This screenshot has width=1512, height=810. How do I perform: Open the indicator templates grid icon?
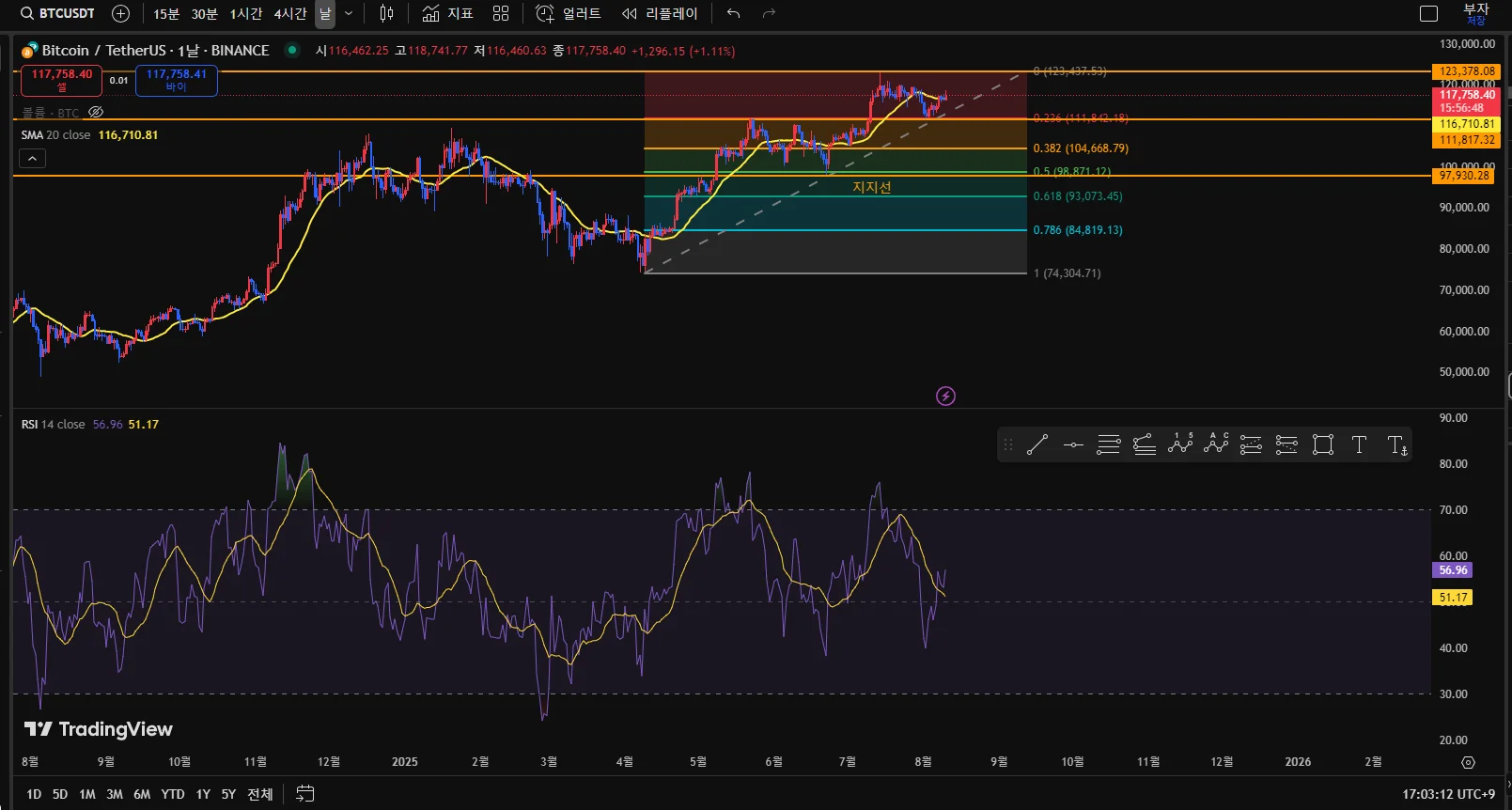coord(501,13)
